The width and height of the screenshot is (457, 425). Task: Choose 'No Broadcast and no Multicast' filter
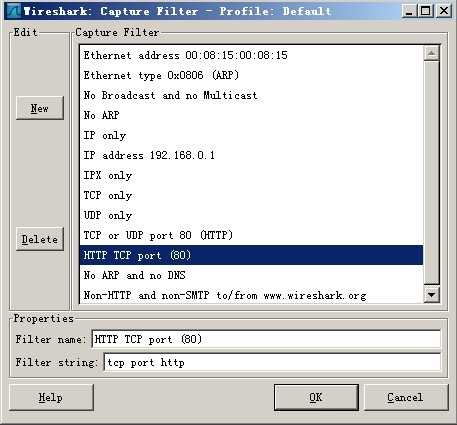[x=251, y=95]
